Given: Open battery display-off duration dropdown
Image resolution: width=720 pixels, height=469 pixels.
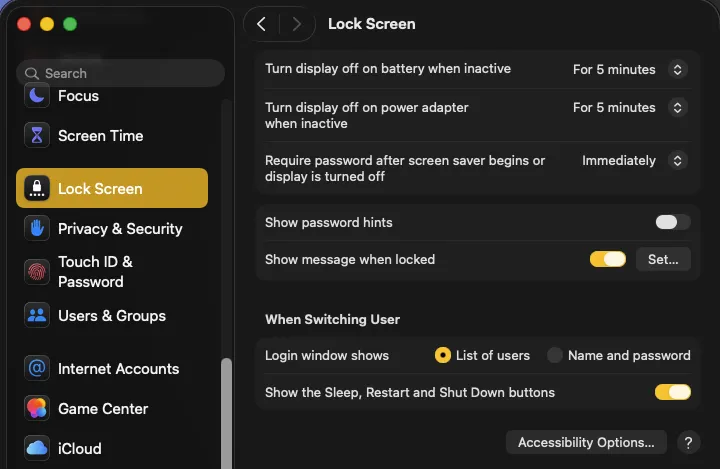Looking at the screenshot, I should click(630, 70).
